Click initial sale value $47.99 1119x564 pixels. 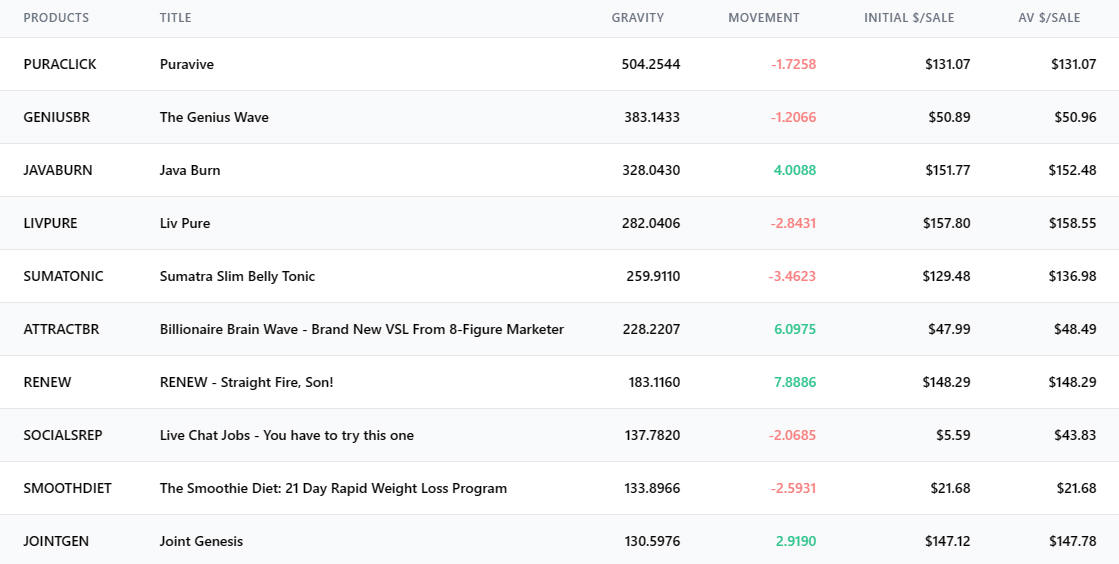[949, 329]
